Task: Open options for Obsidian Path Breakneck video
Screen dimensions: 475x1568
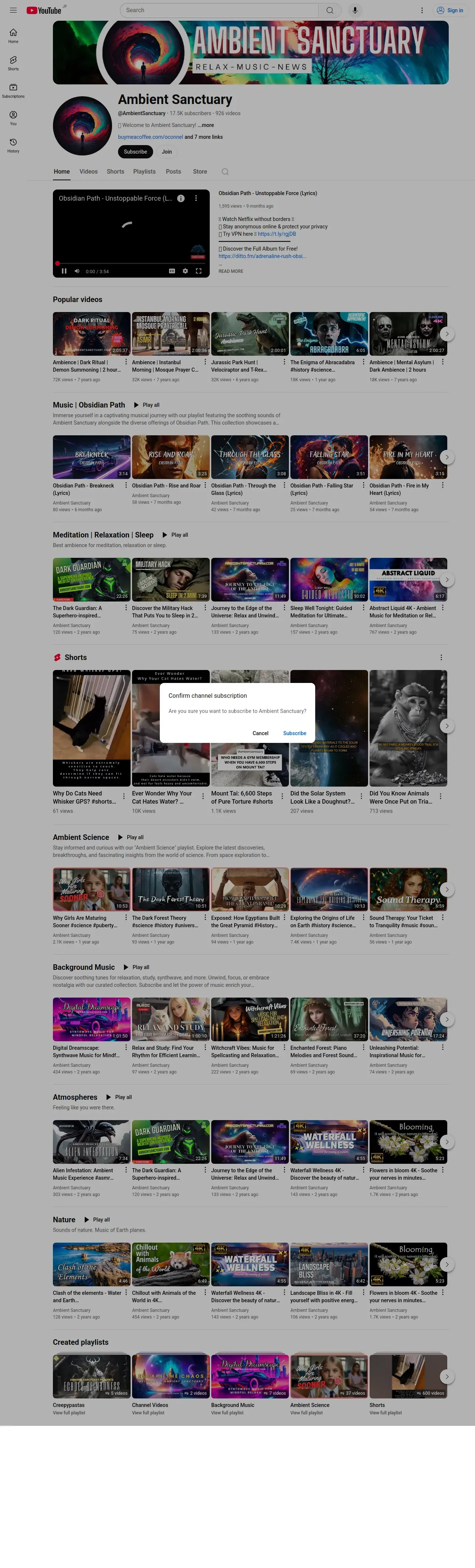Action: 126,486
